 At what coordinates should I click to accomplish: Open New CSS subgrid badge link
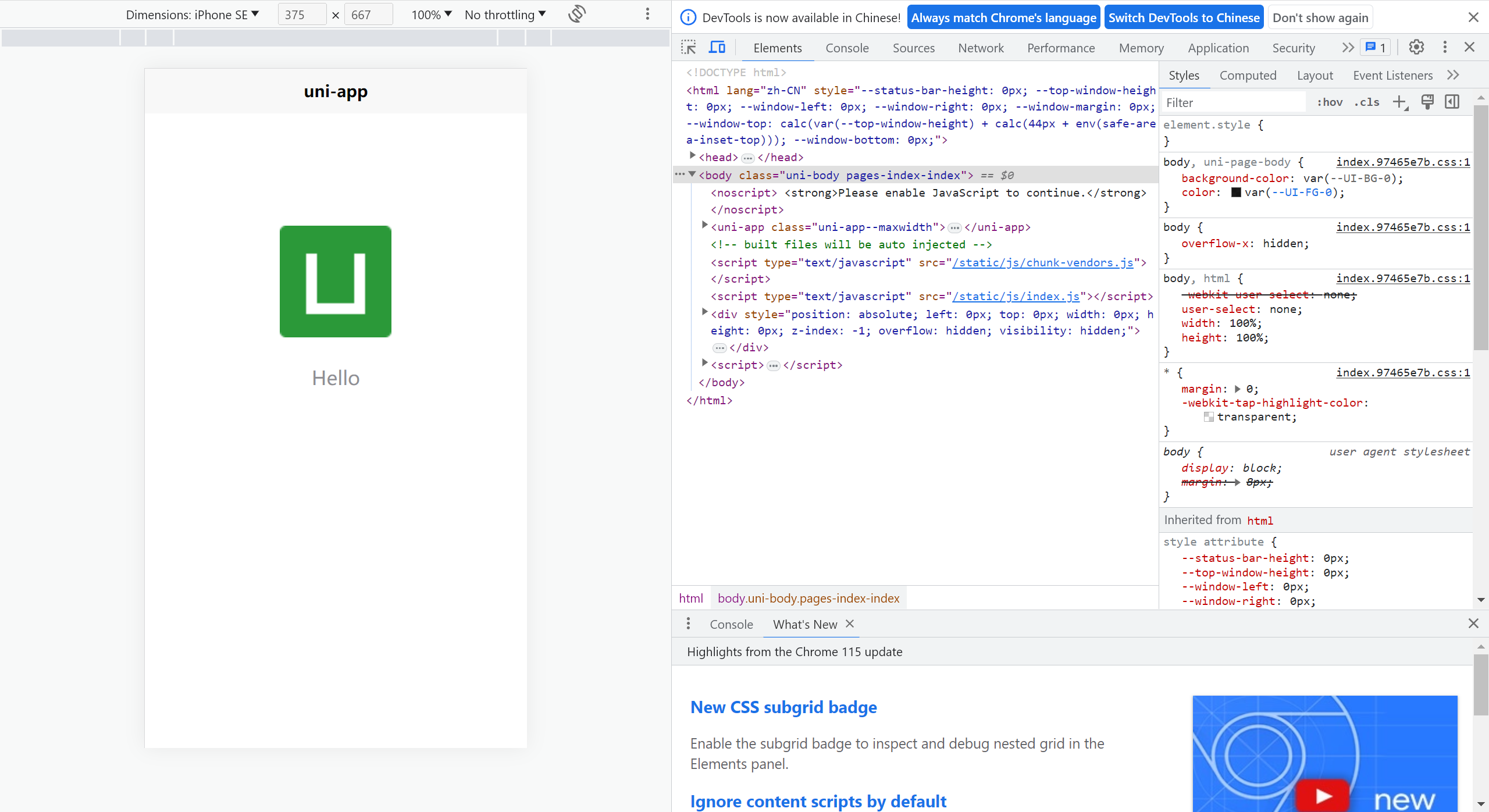[x=783, y=707]
